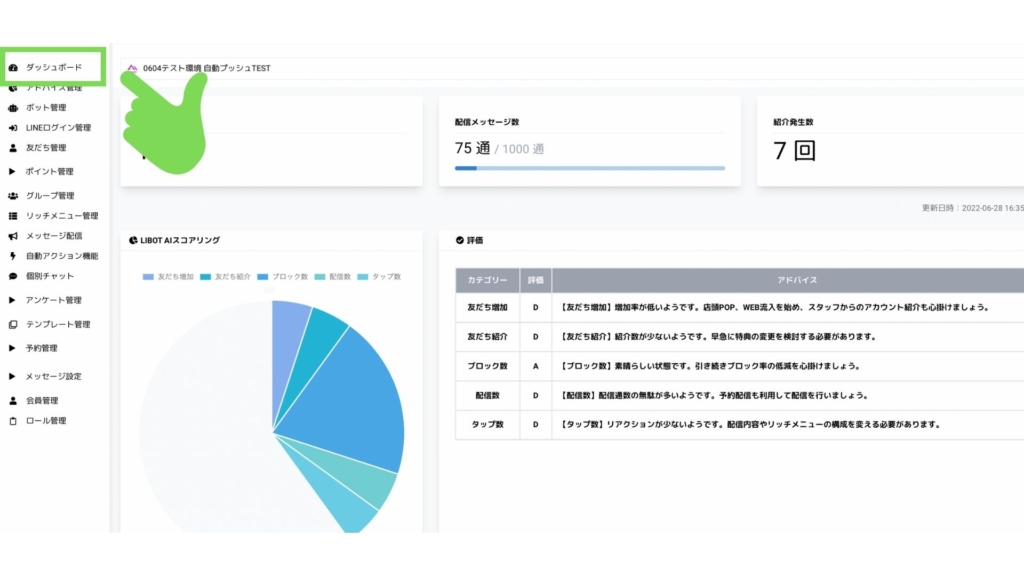Click the dashboard gauge icon in sidebar
The width and height of the screenshot is (1024, 576).
click(x=13, y=68)
